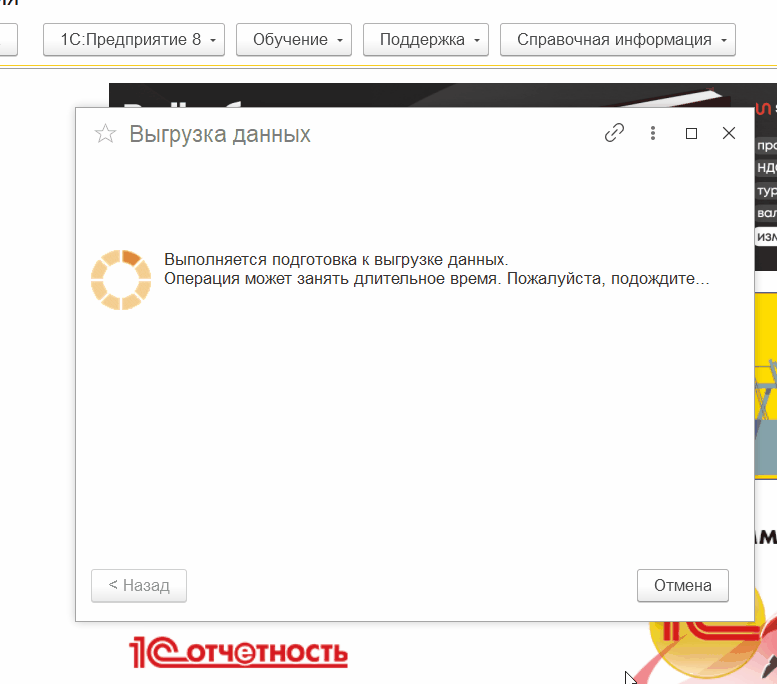Go back with the Назад button
The image size is (777, 684).
pyautogui.click(x=139, y=585)
